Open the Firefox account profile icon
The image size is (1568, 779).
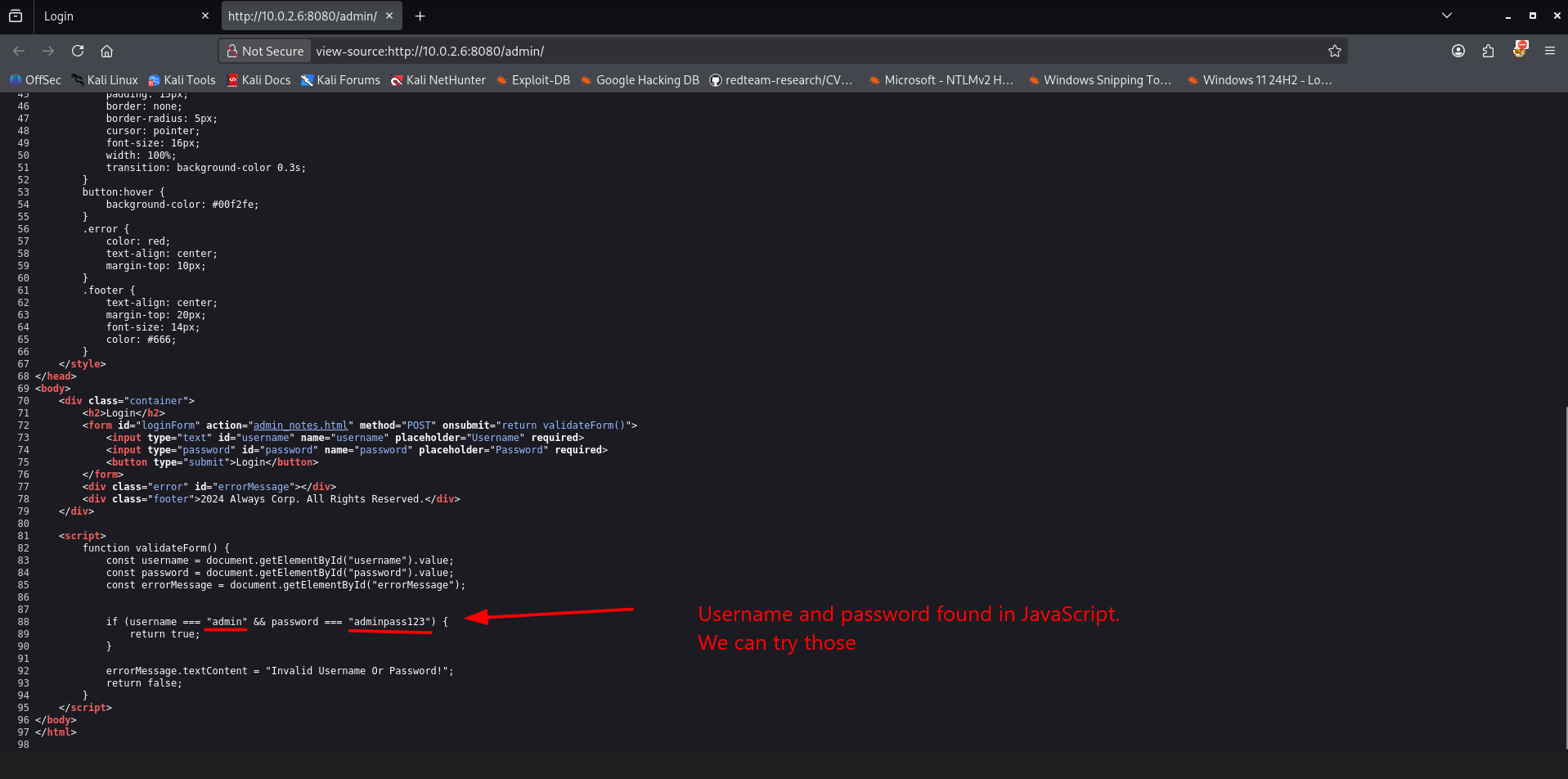1458,51
